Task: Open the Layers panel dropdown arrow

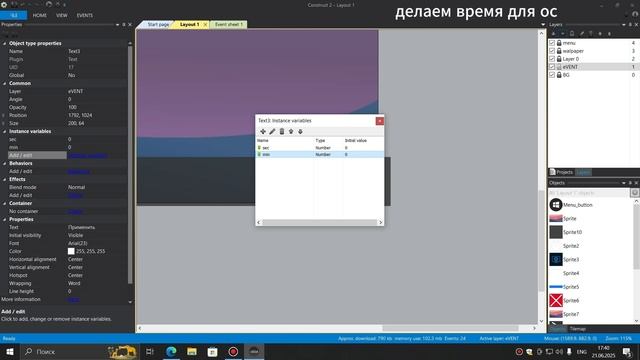Action: coord(624,24)
